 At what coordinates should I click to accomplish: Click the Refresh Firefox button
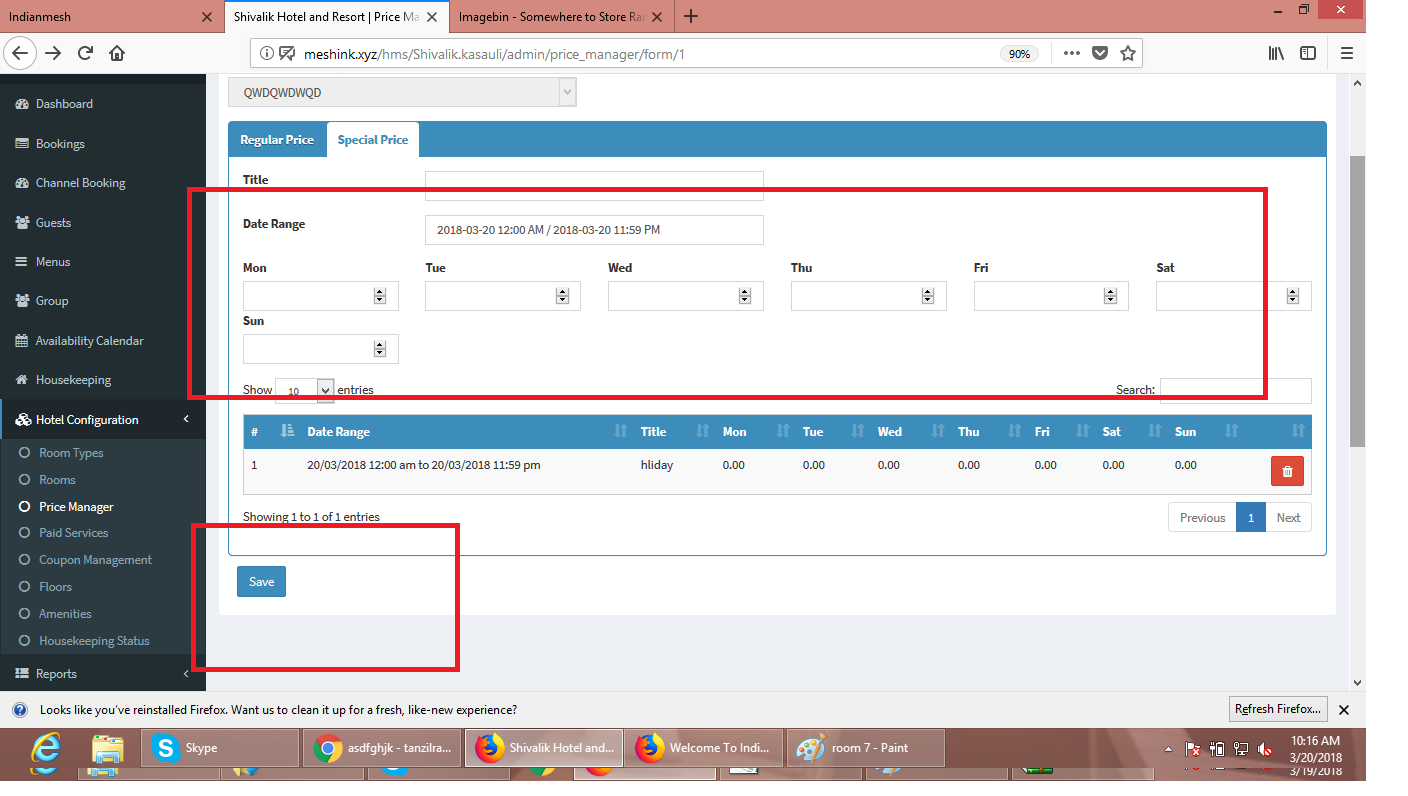pyautogui.click(x=1278, y=709)
